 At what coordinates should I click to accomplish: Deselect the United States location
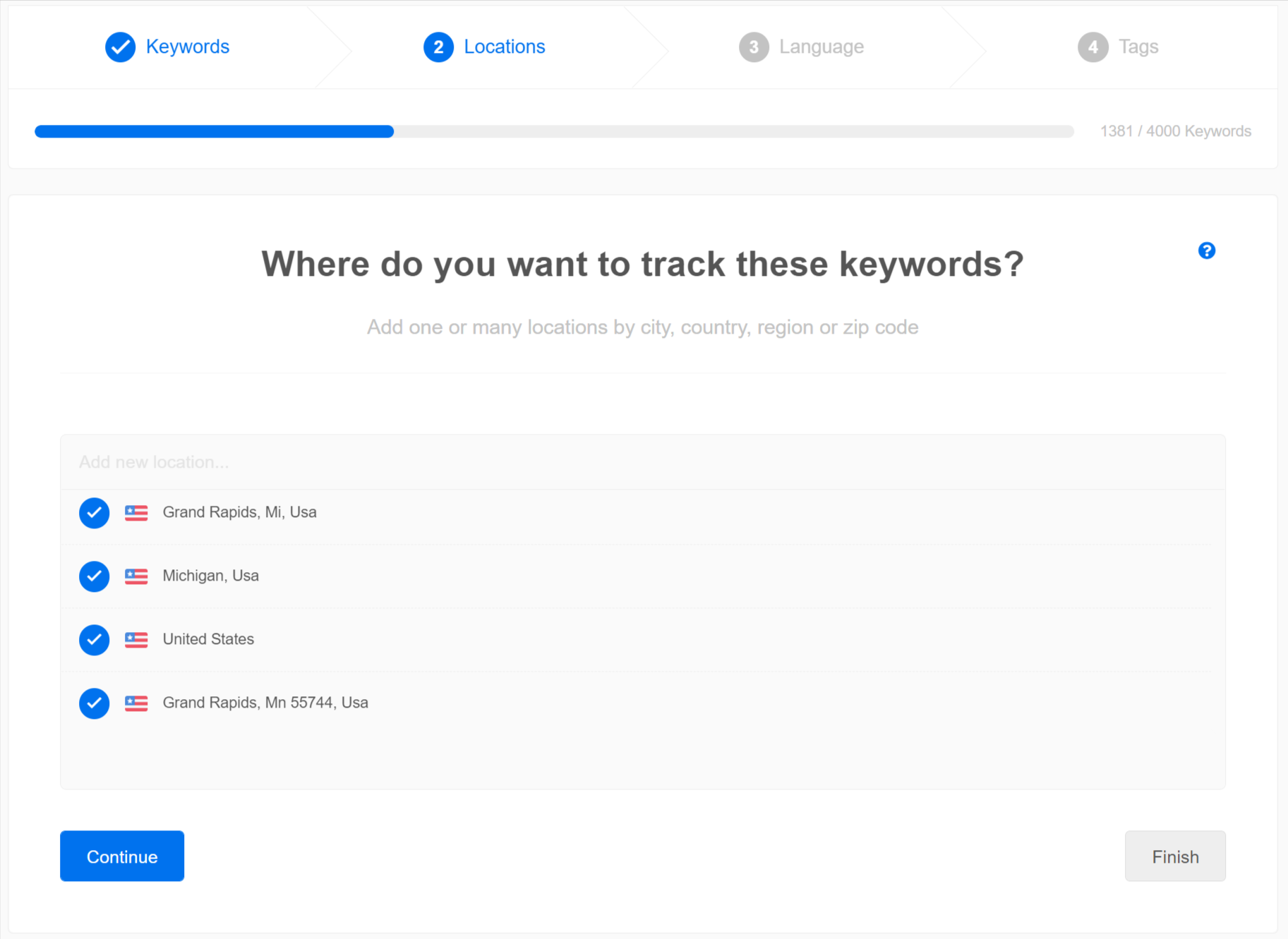point(94,640)
